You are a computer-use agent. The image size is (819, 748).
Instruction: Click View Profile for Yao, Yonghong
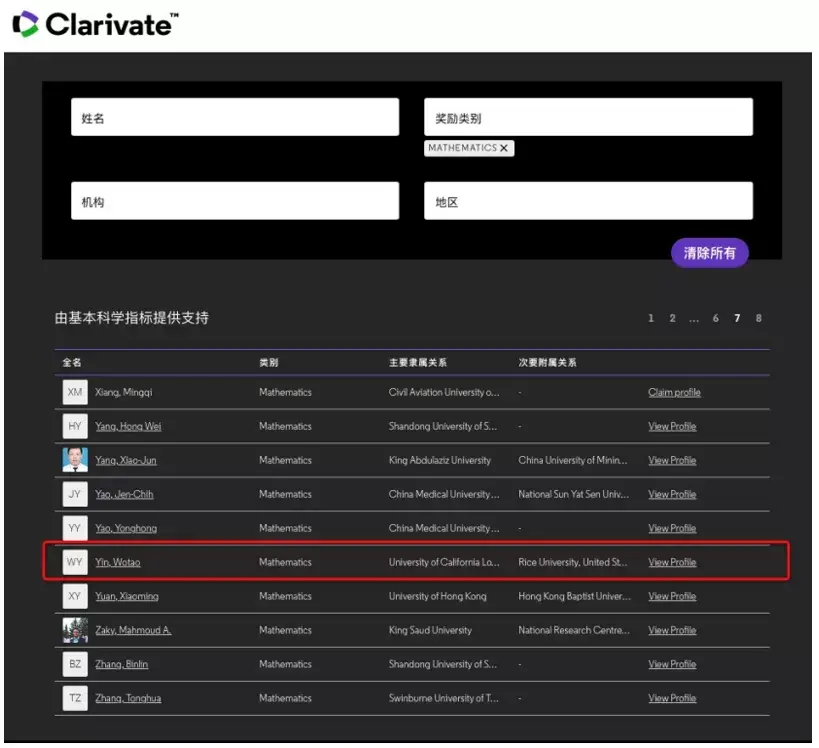(x=672, y=528)
